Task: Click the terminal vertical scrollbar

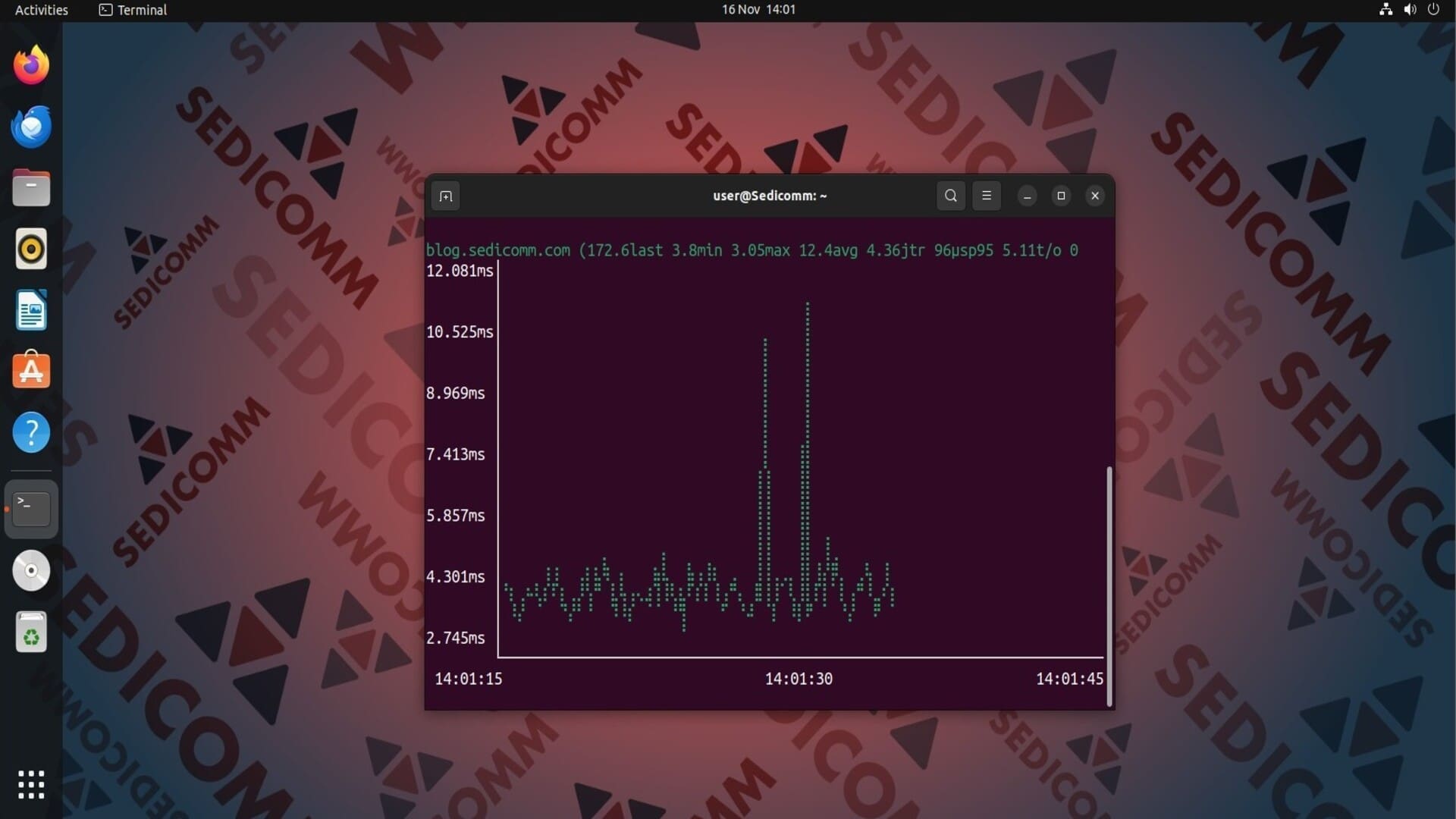Action: (1109, 586)
